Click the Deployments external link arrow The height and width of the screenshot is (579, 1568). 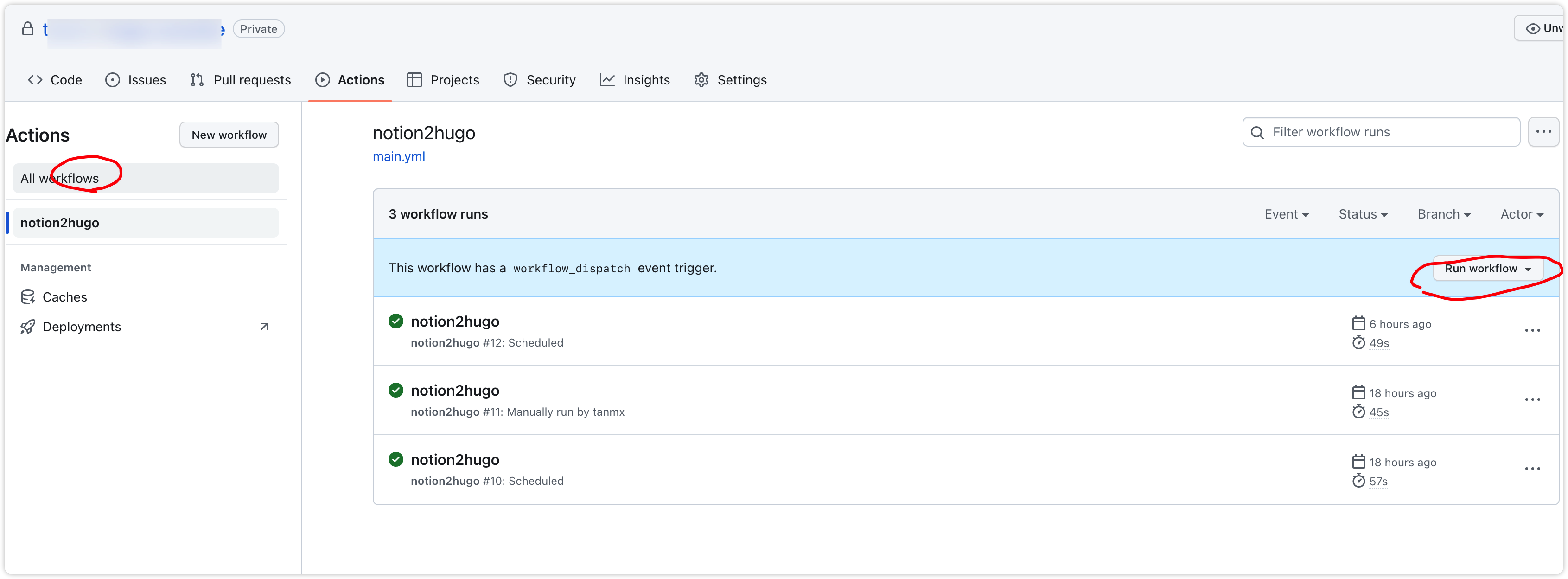tap(264, 327)
